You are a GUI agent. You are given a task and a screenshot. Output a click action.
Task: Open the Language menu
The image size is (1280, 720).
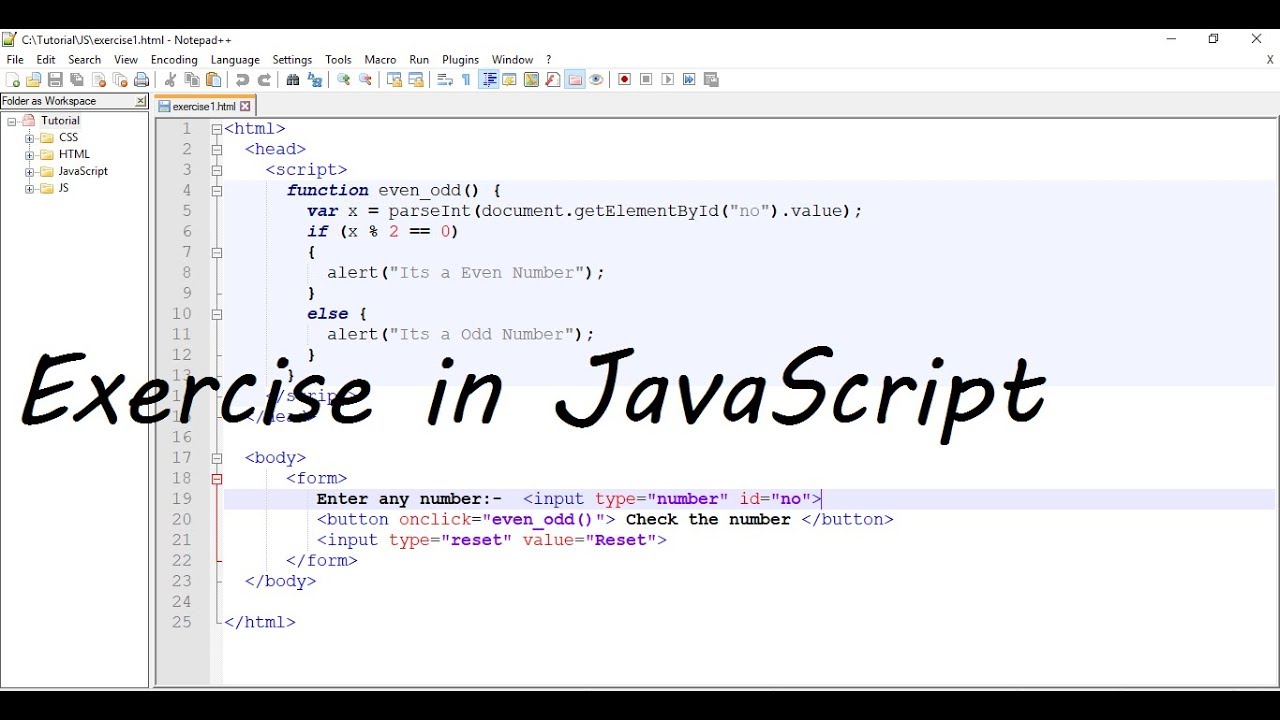[x=235, y=60]
